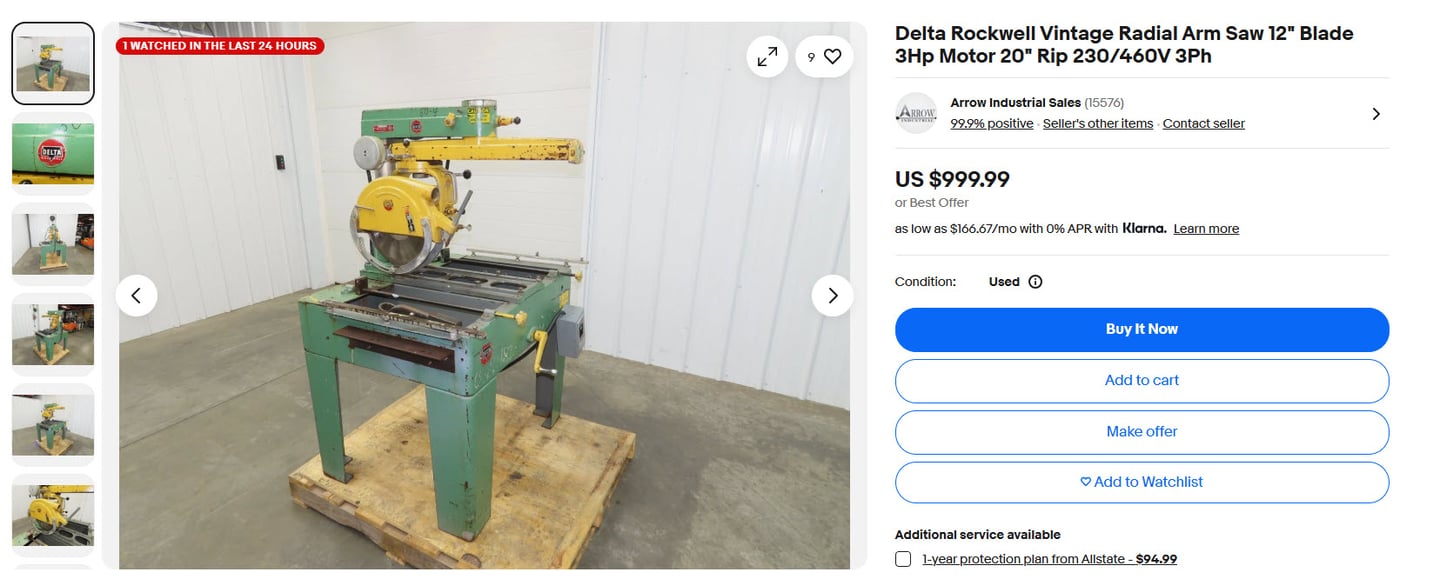1440x579 pixels.
Task: View the 99.9% positive feedback link
Action: [x=992, y=124]
